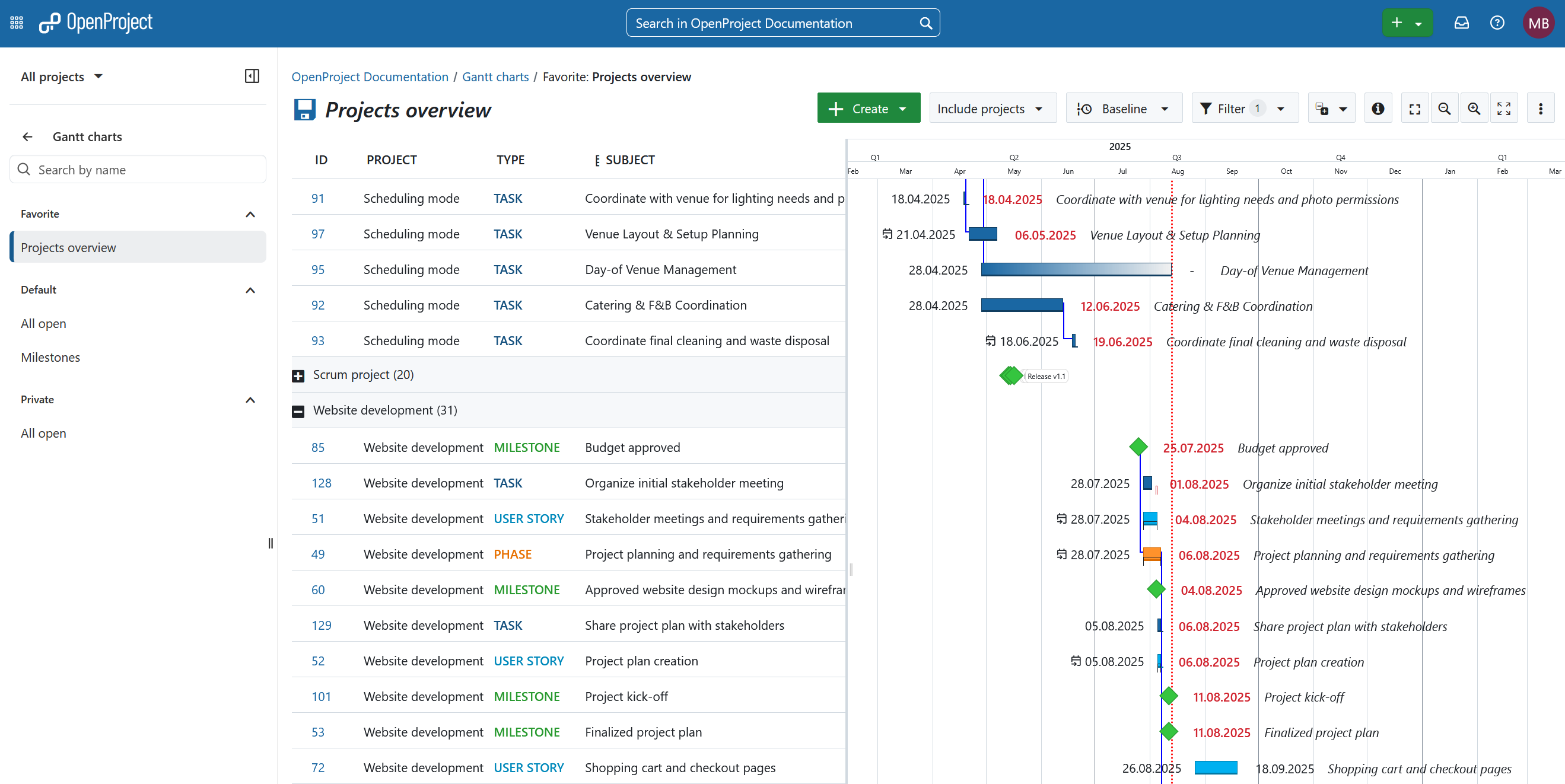Viewport: 1565px width, 784px height.
Task: Activate the zoom-to-fit Gantt view icon
Action: [1415, 108]
